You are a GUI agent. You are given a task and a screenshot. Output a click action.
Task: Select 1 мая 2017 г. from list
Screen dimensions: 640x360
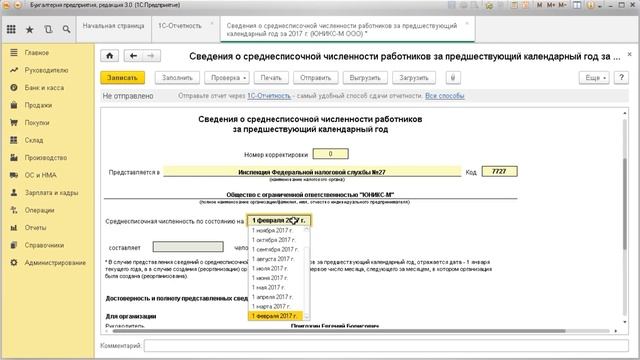point(276,287)
